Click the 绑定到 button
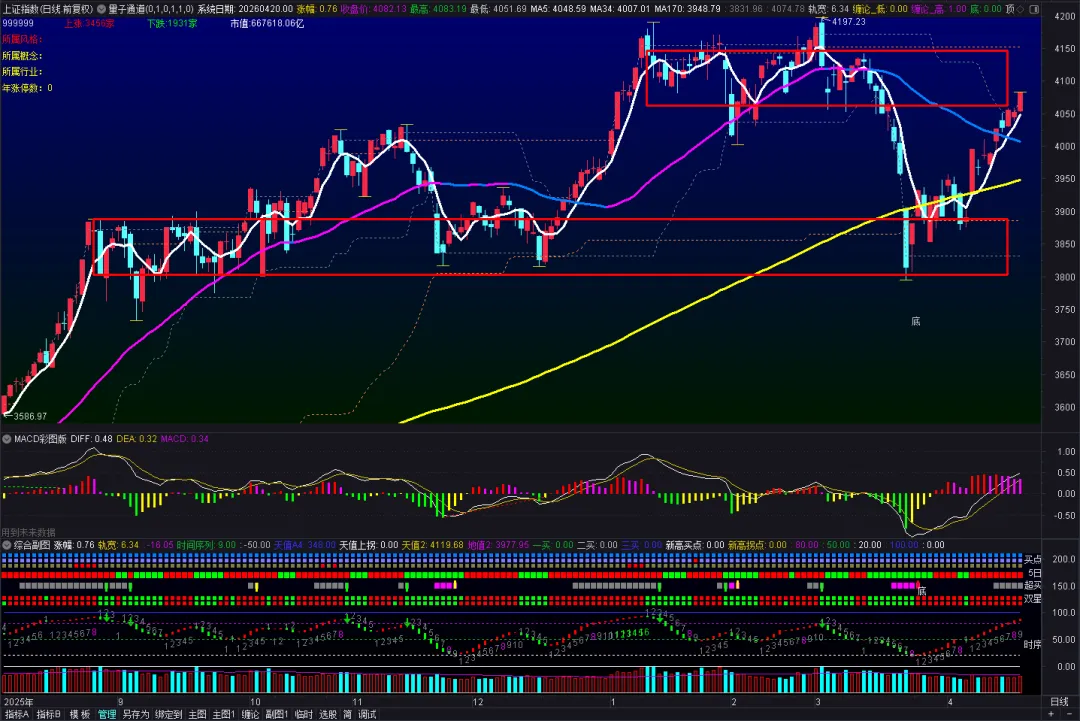The image size is (1080, 721). click(x=169, y=715)
